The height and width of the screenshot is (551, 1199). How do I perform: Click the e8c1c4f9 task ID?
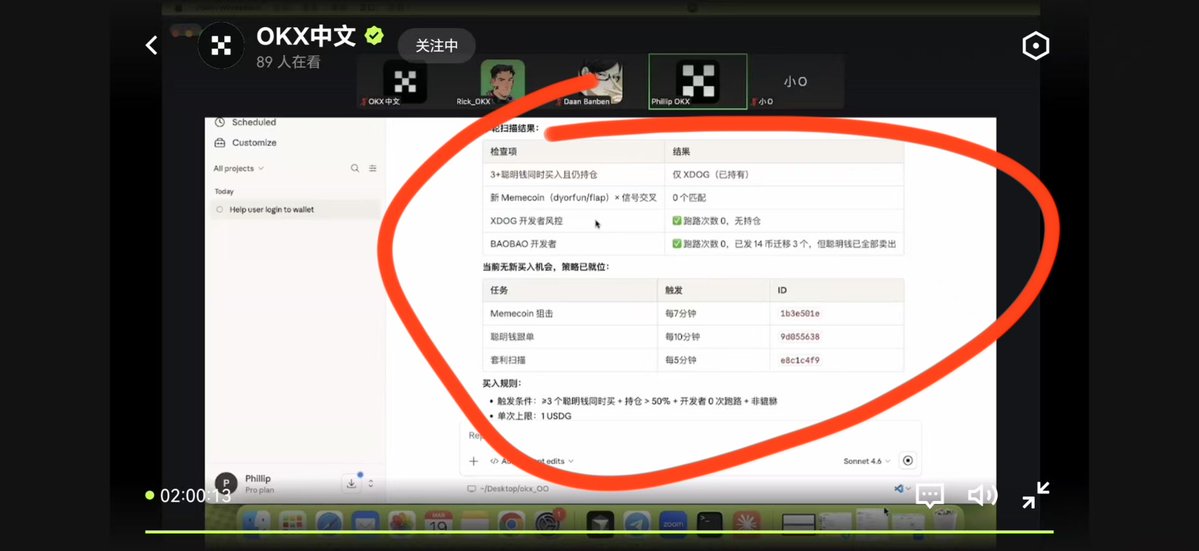tap(800, 360)
